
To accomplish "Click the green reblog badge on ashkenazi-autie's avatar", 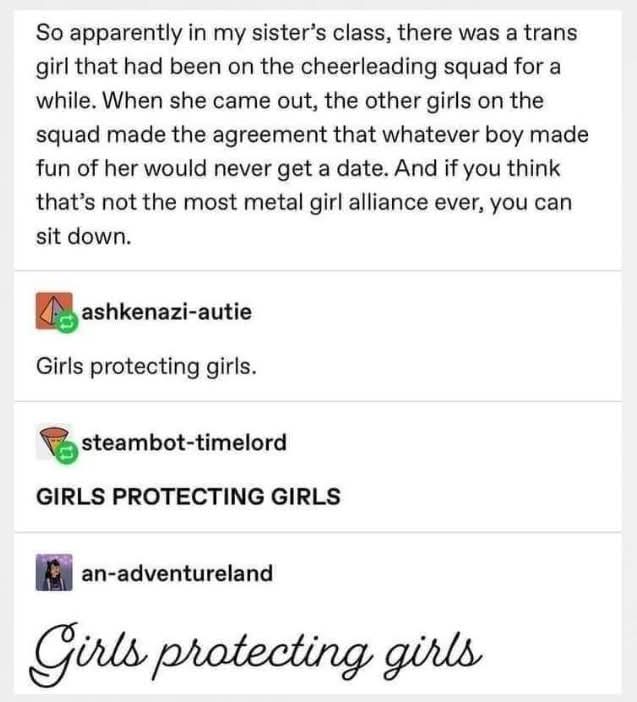I will pos(68,322).
